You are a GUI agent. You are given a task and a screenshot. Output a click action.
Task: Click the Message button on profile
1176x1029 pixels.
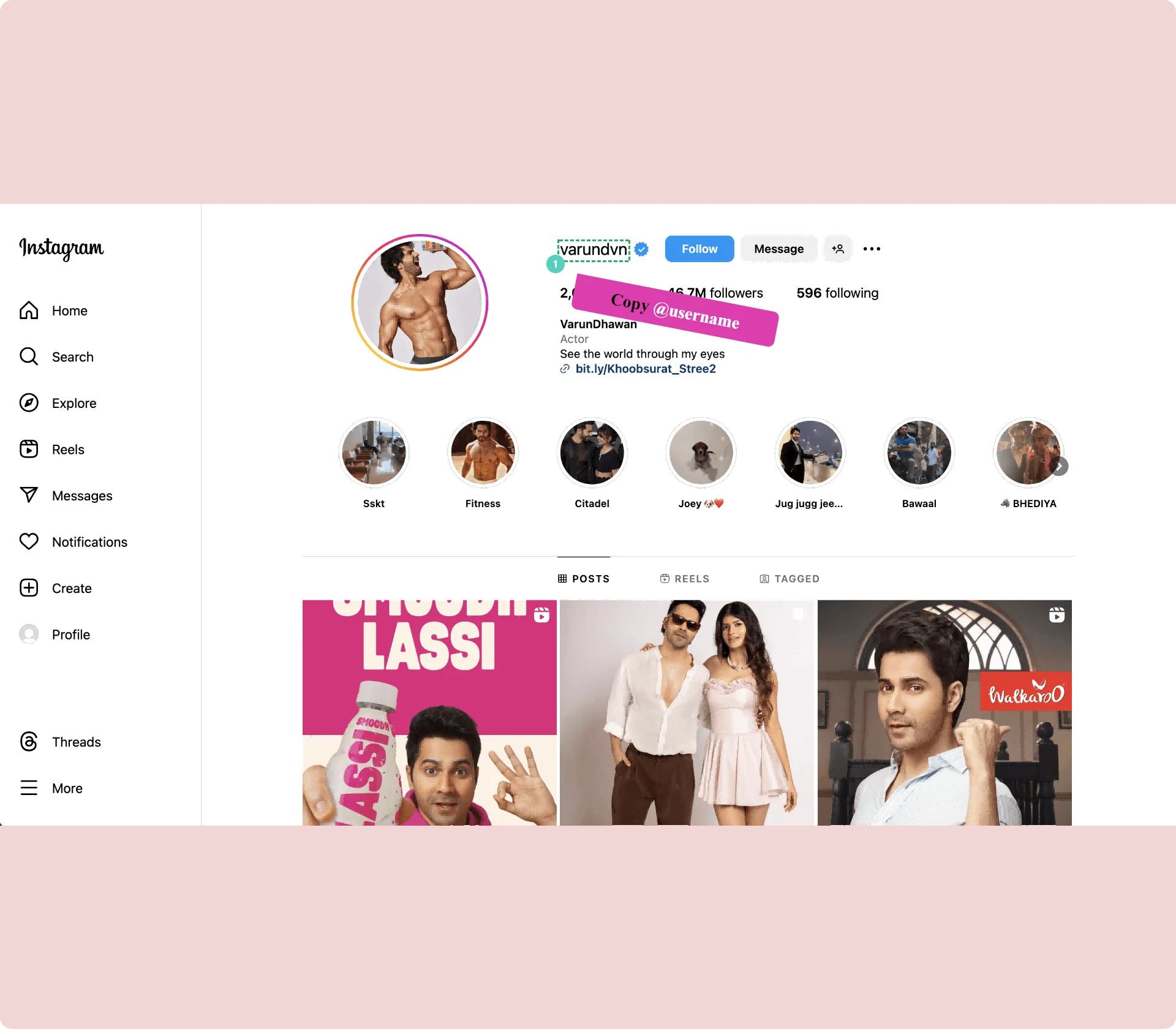point(778,249)
